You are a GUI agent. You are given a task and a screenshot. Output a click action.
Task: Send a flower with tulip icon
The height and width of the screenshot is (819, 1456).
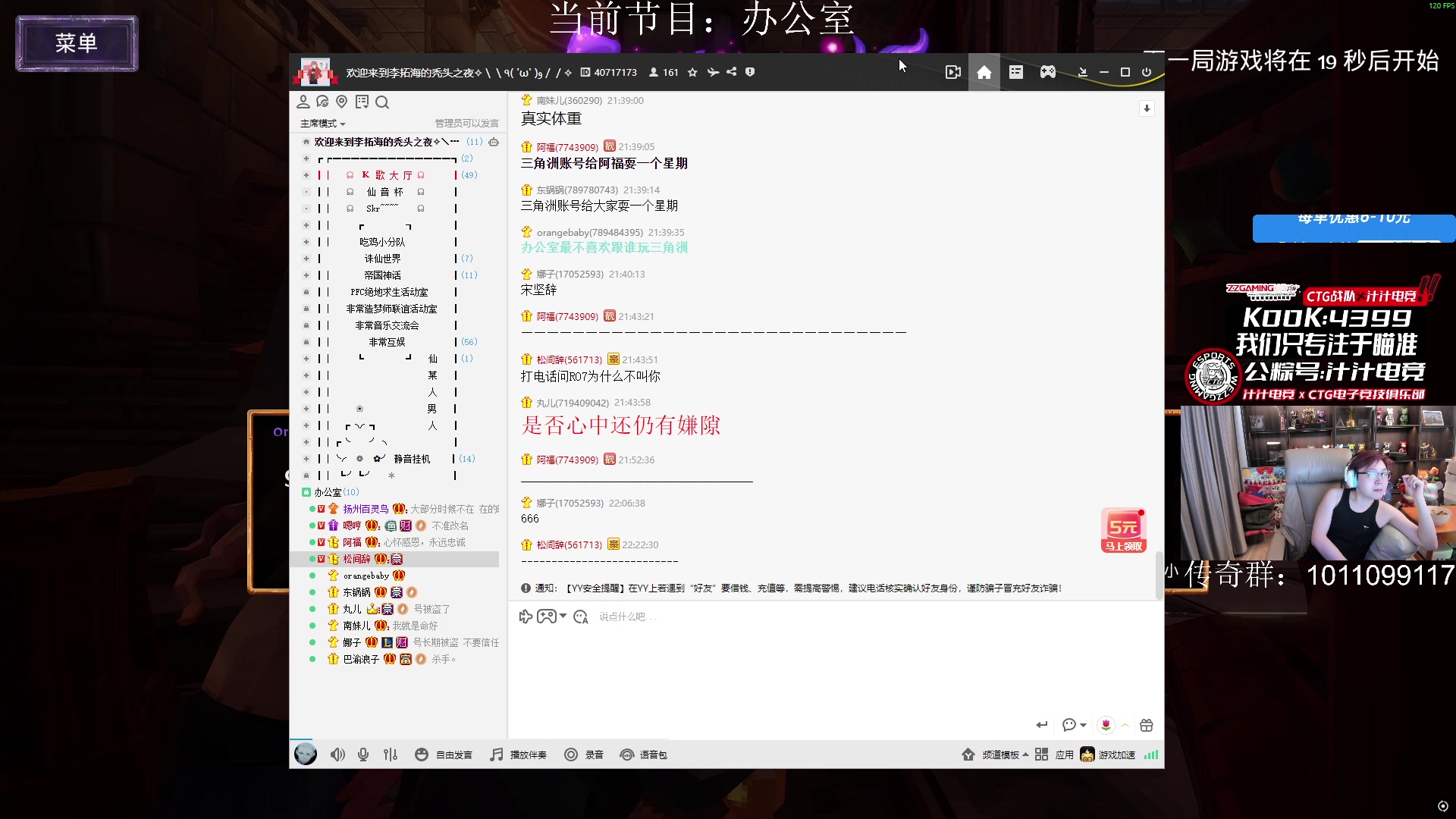(x=1106, y=725)
